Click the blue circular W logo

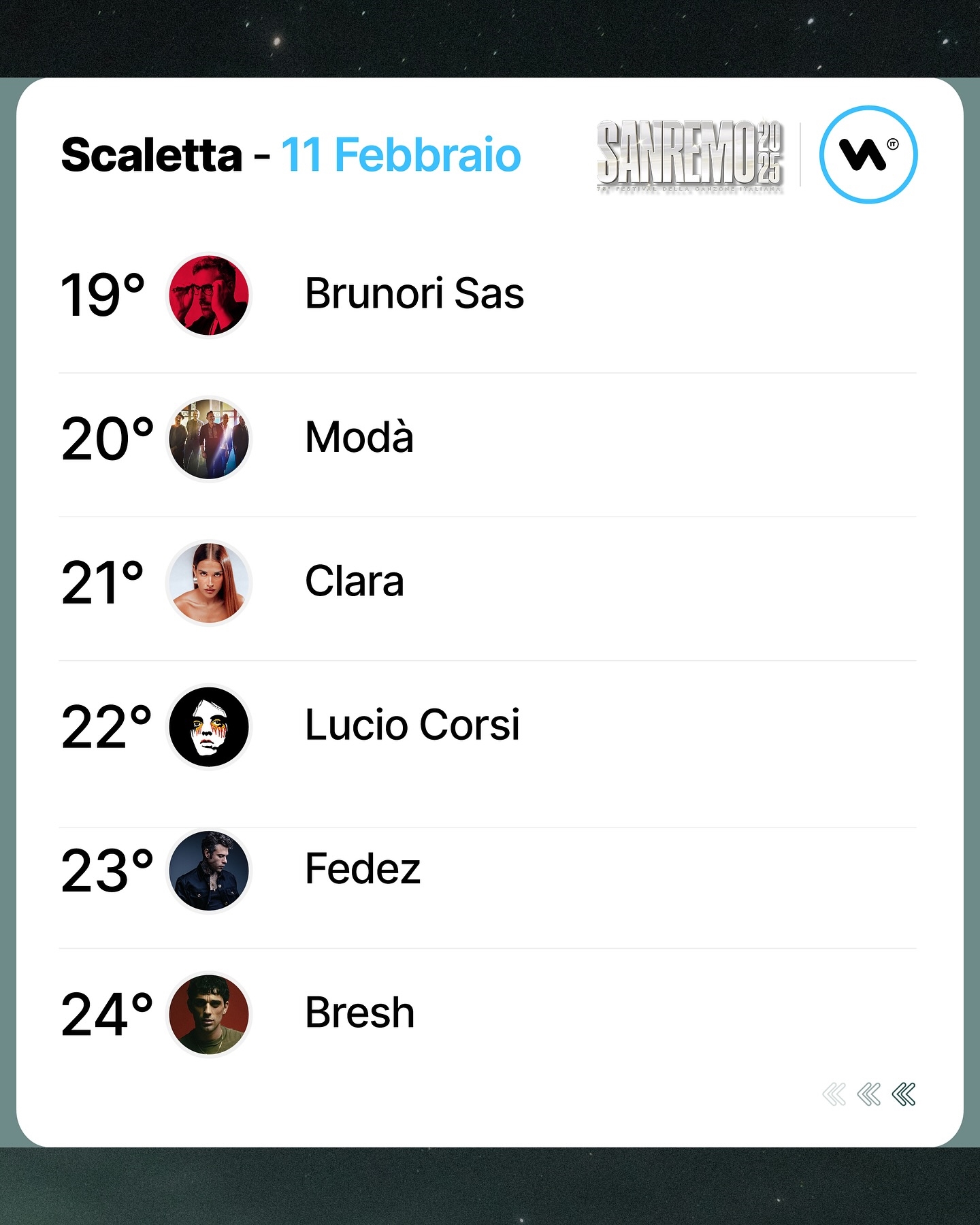pos(868,154)
